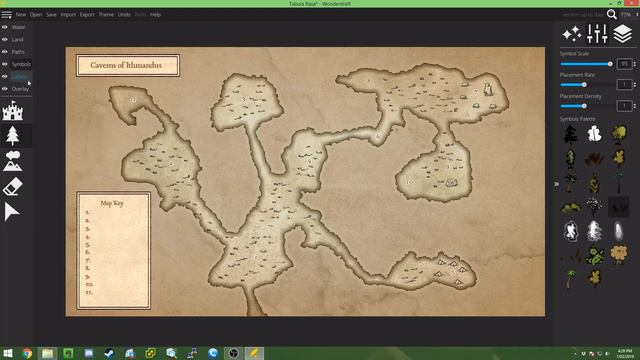Open the New menu item
Image resolution: width=640 pixels, height=360 pixels.
(x=21, y=15)
